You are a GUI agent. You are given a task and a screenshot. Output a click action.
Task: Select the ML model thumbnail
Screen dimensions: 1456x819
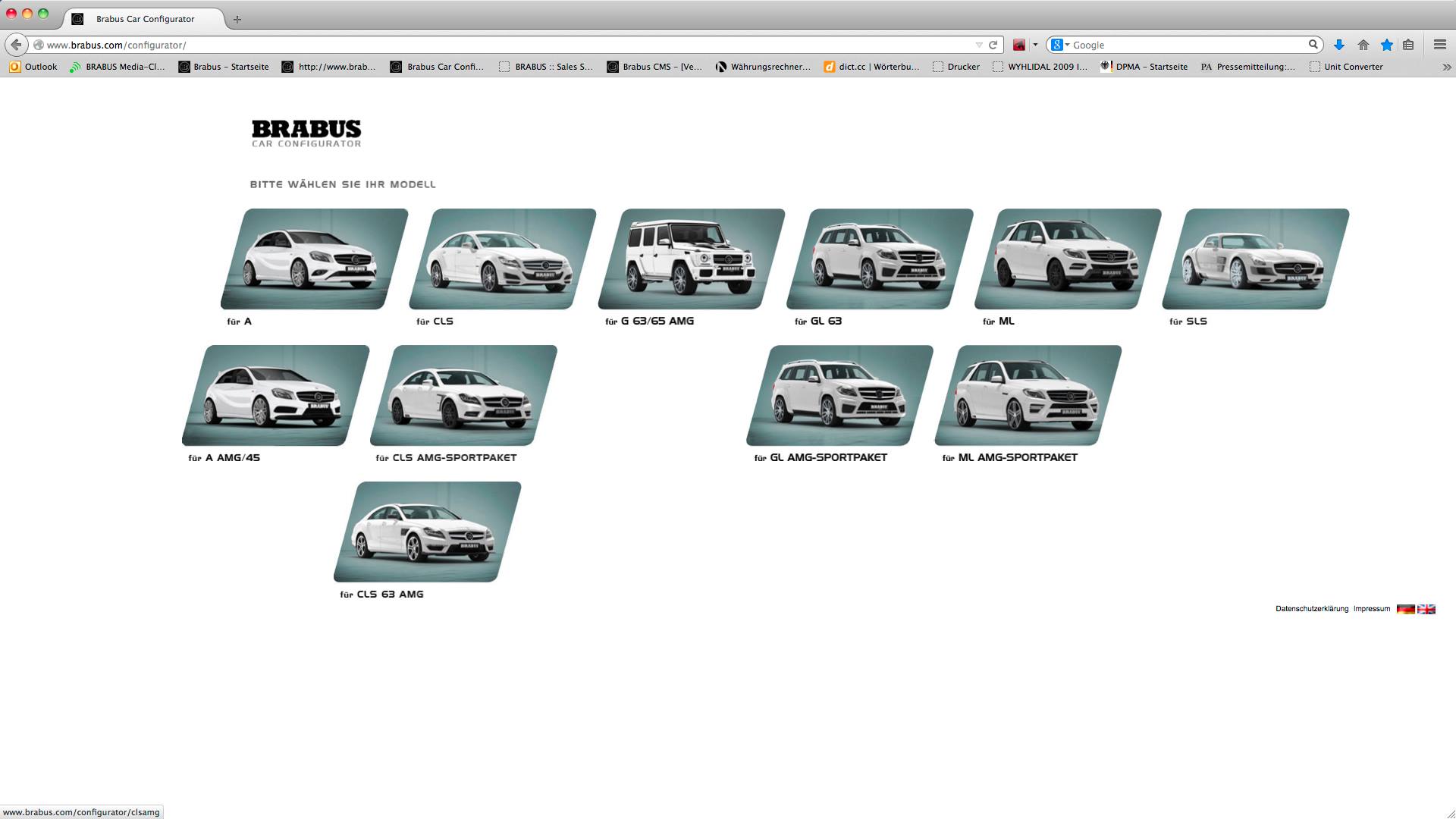[1068, 259]
